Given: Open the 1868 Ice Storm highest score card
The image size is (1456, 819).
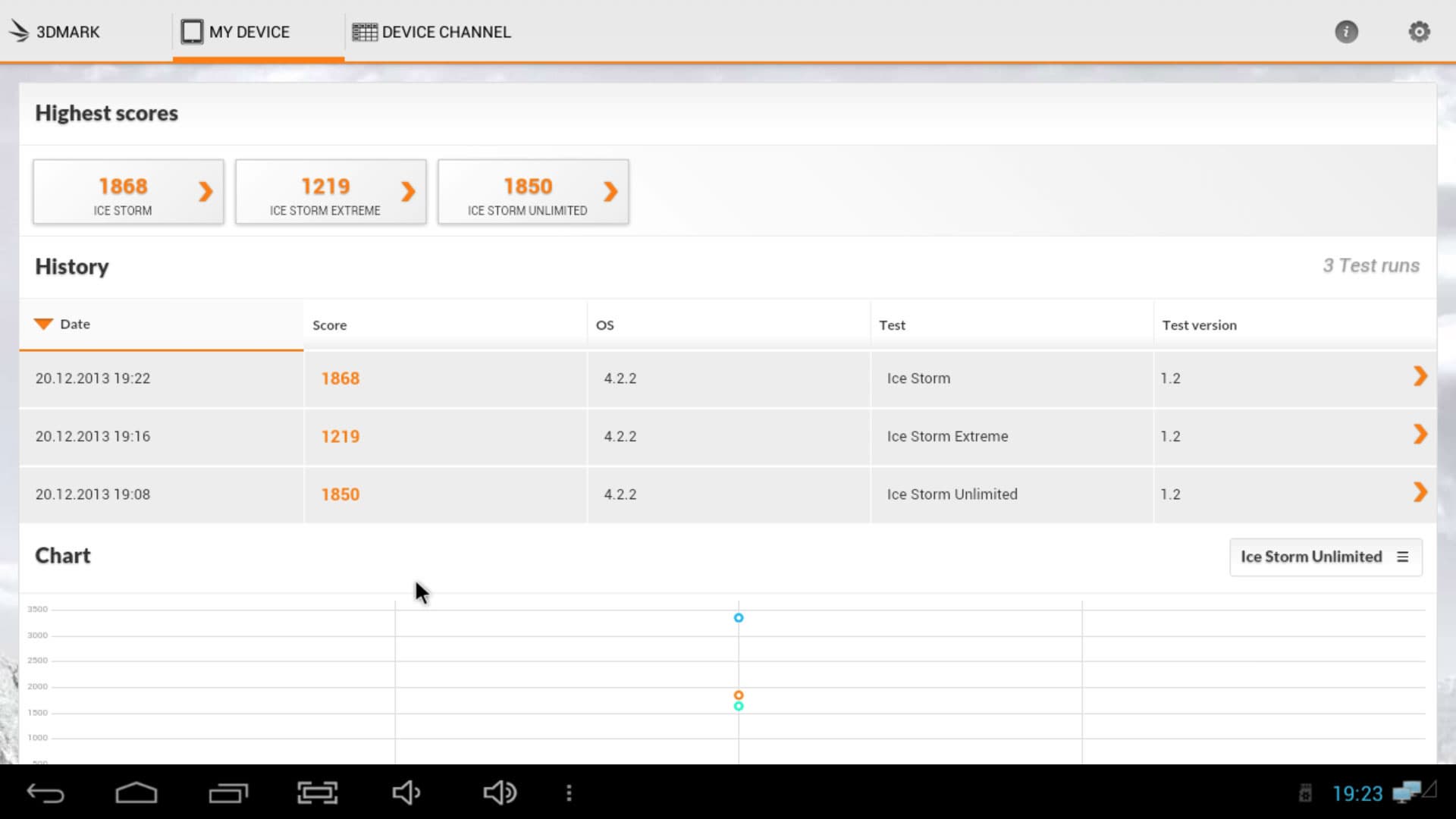Looking at the screenshot, I should click(128, 192).
